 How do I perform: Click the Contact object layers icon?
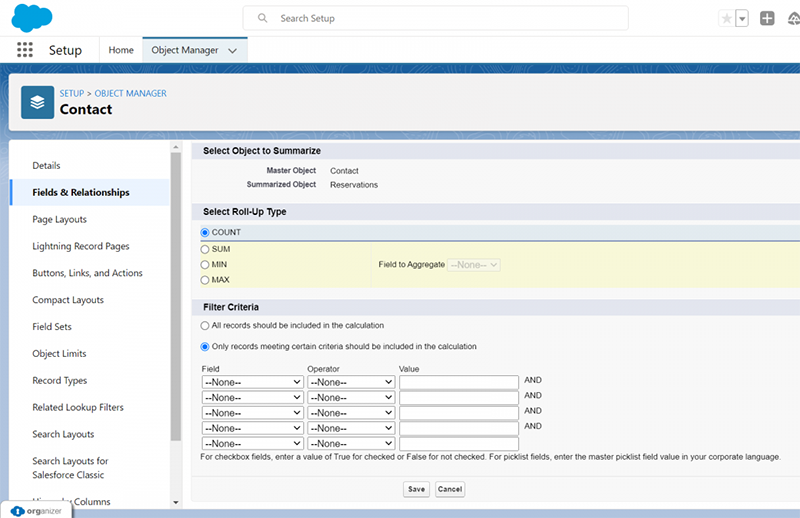click(37, 102)
